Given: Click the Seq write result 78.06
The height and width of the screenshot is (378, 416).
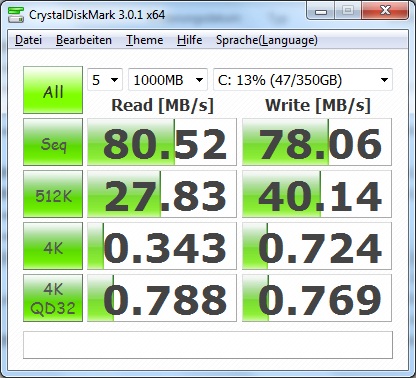Looking at the screenshot, I should (x=317, y=142).
